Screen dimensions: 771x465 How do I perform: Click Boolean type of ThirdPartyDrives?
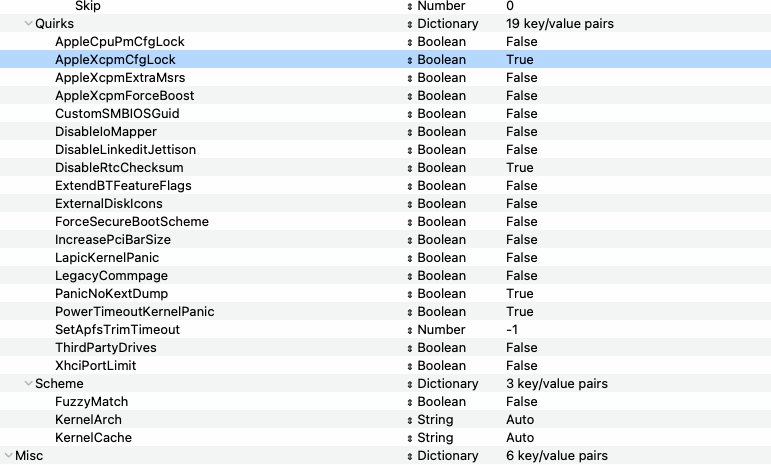click(x=442, y=348)
